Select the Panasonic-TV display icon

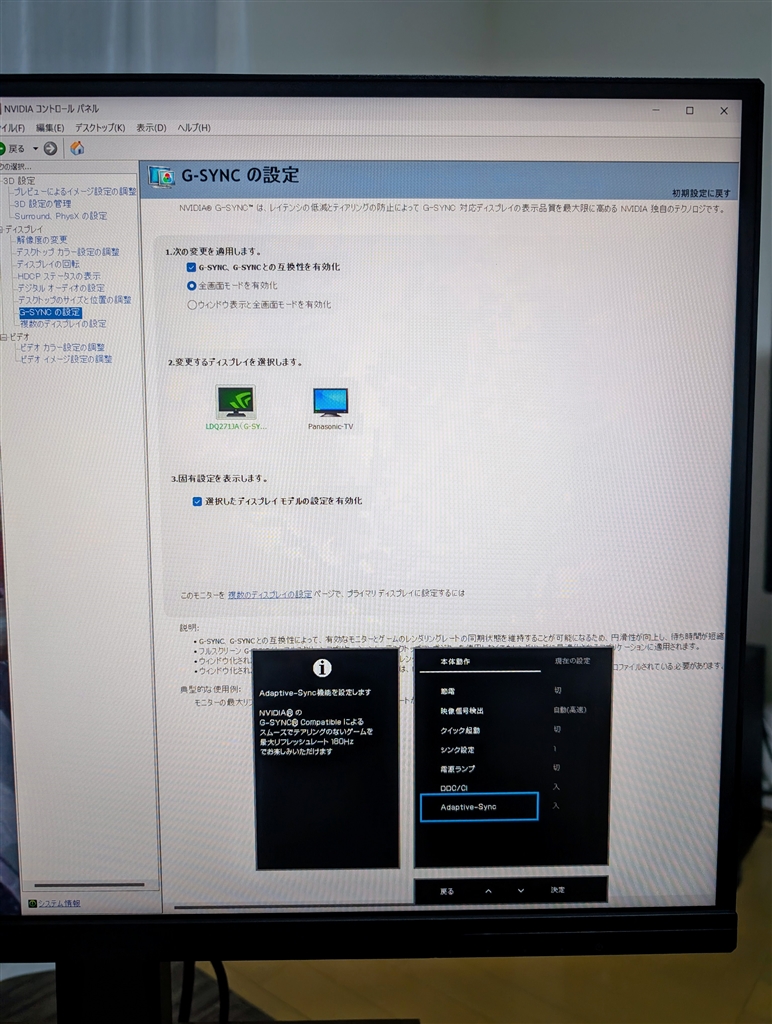[330, 402]
